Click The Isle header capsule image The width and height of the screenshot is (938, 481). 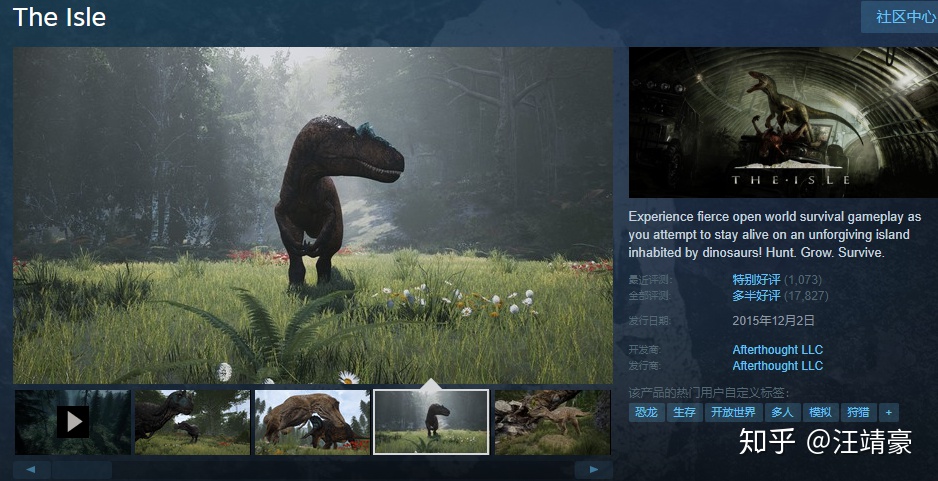[x=783, y=123]
